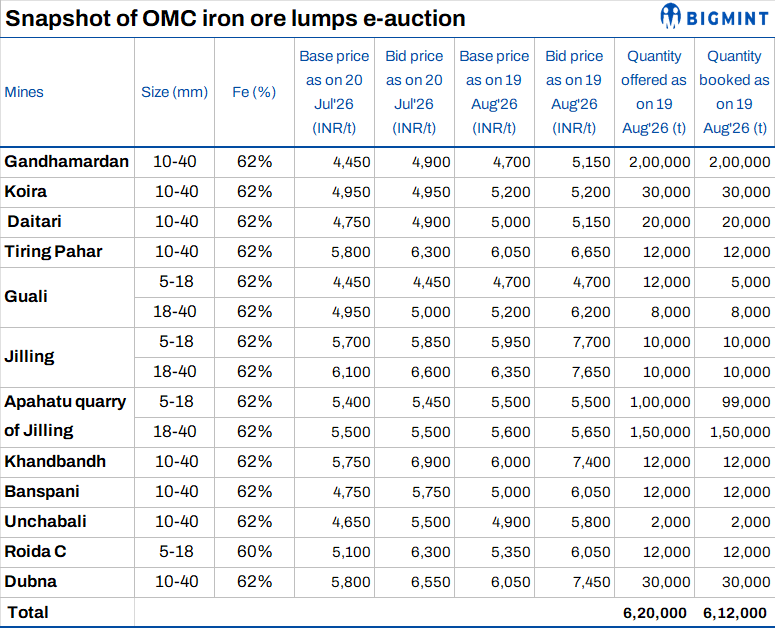
Task: Select the Size (mm) column header
Action: coord(174,92)
